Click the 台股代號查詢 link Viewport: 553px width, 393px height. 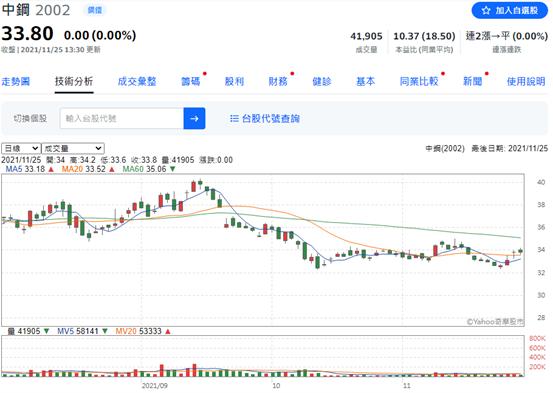tap(271, 119)
